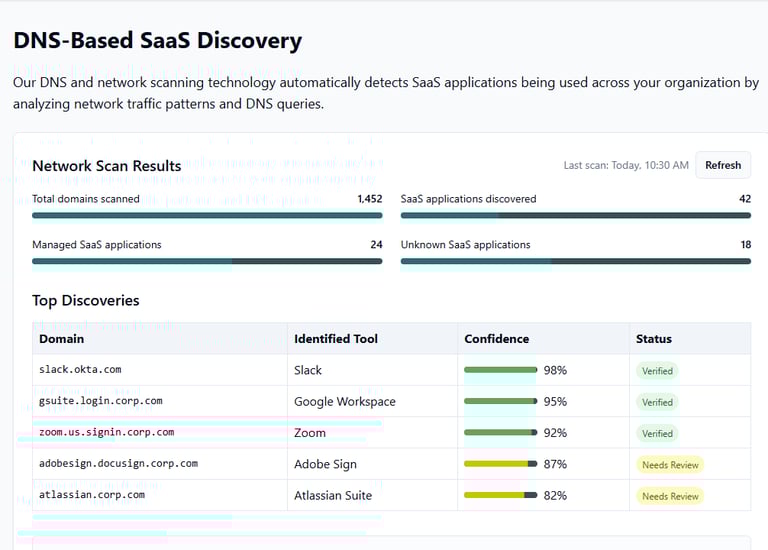Click the Status column header
The height and width of the screenshot is (550, 768).
click(690, 339)
